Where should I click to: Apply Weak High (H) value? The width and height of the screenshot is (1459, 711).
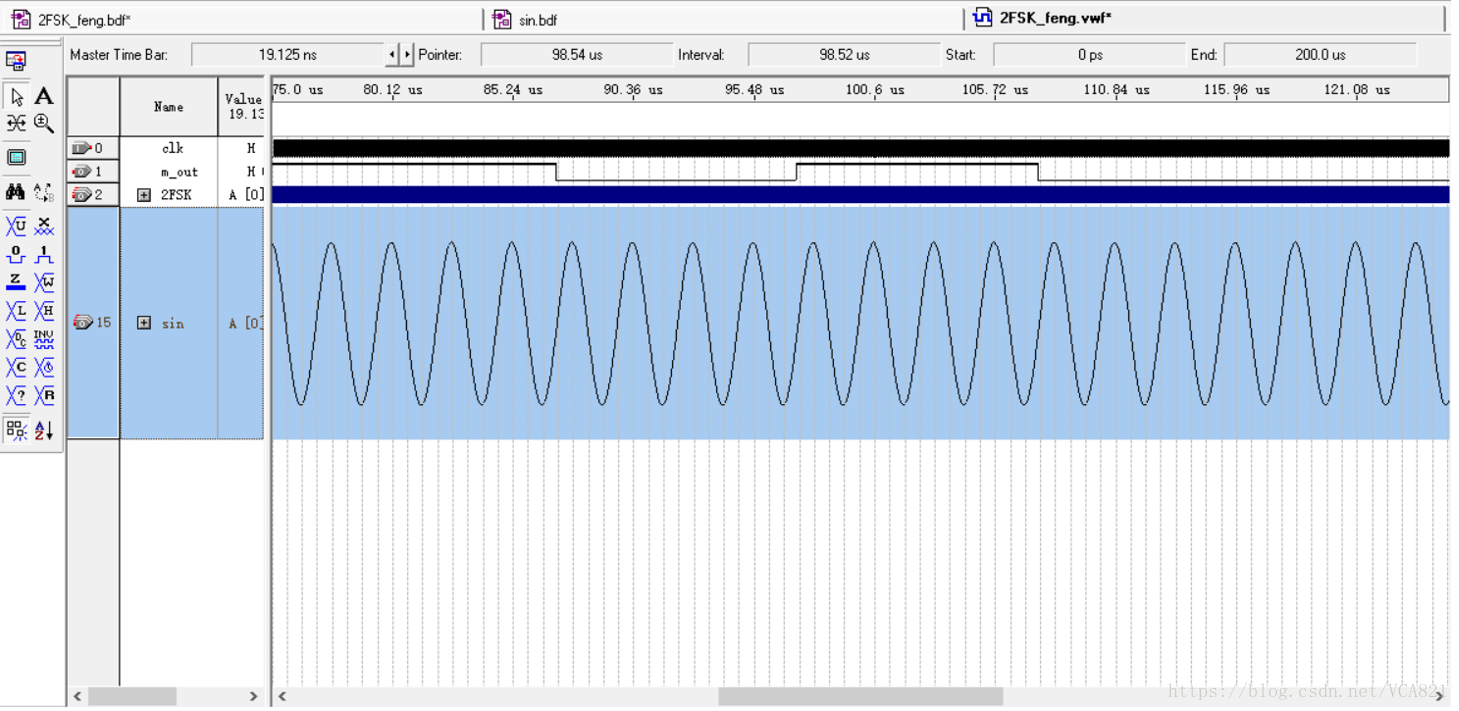[44, 311]
